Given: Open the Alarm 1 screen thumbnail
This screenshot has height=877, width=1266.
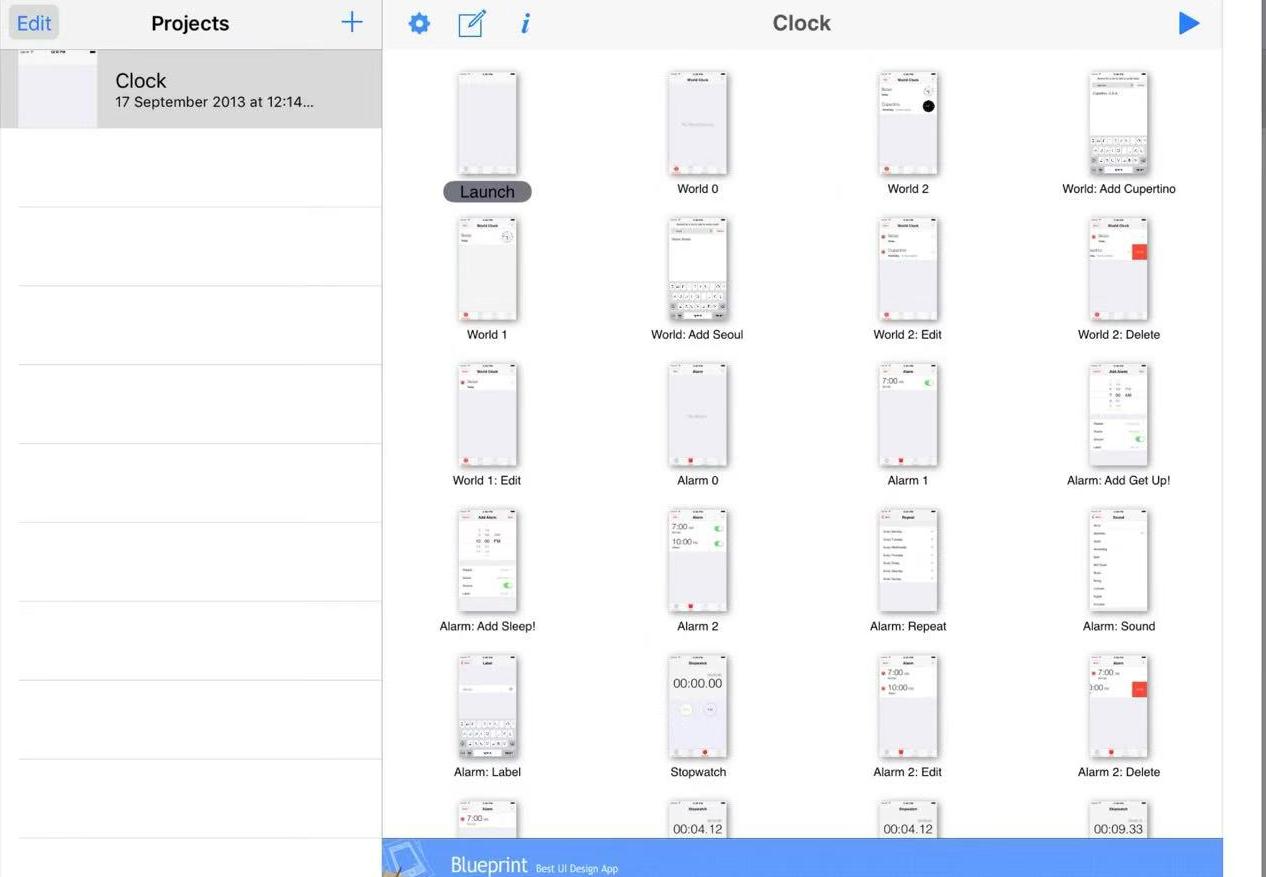Looking at the screenshot, I should [908, 414].
